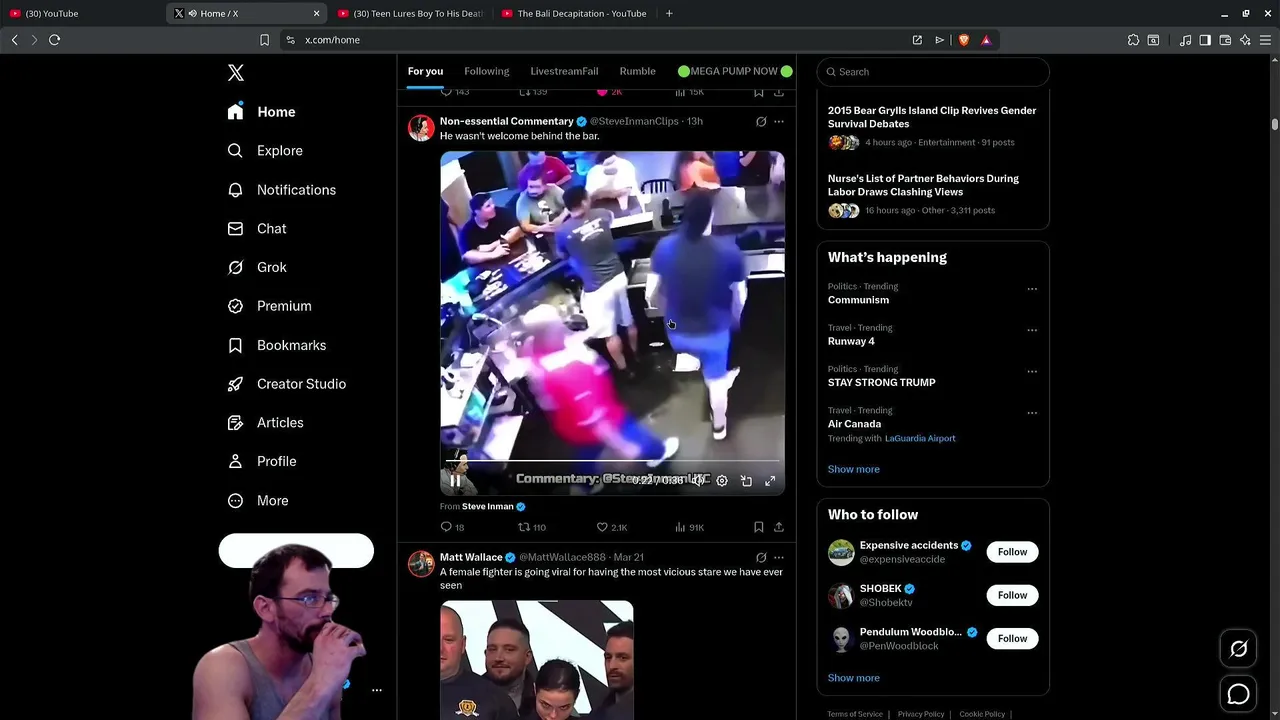Repost the Non-essential Commentary post (110)
The height and width of the screenshot is (720, 1280).
[x=531, y=527]
